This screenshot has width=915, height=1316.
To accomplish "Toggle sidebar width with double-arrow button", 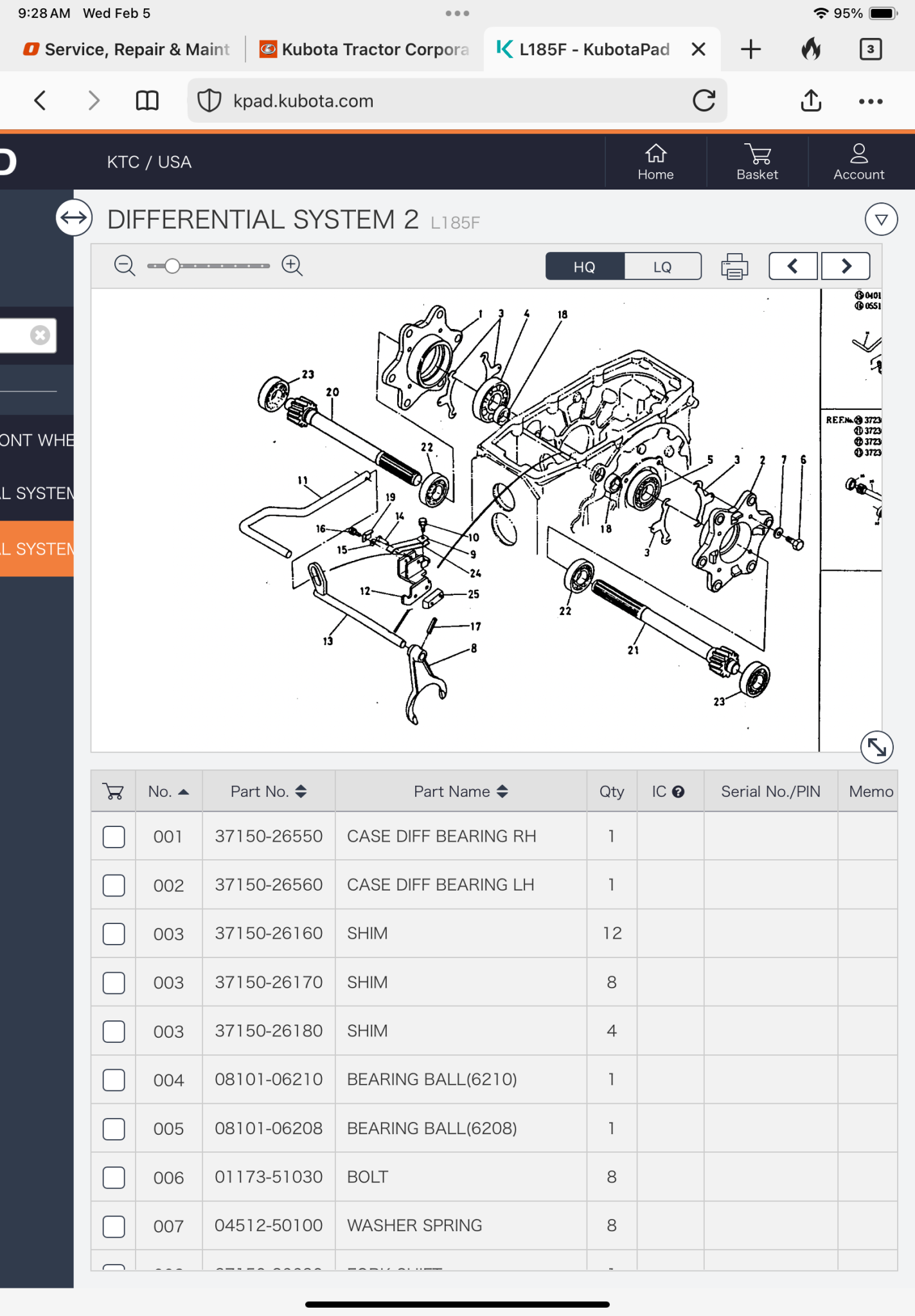I will [x=74, y=218].
